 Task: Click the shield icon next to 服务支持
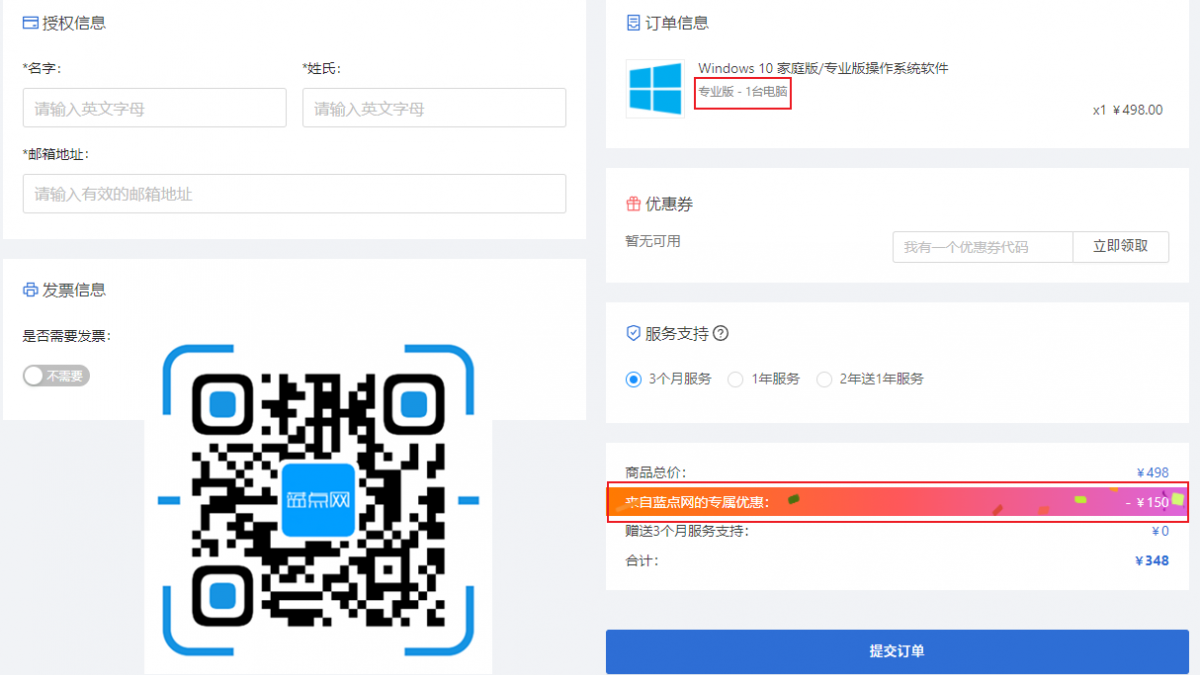pos(633,334)
